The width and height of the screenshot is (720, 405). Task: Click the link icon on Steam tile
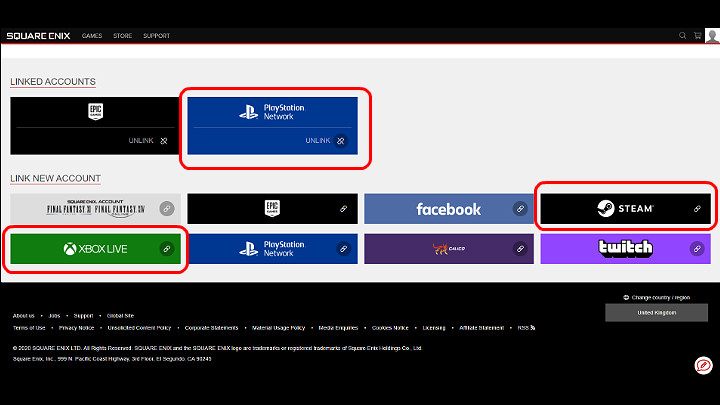697,209
